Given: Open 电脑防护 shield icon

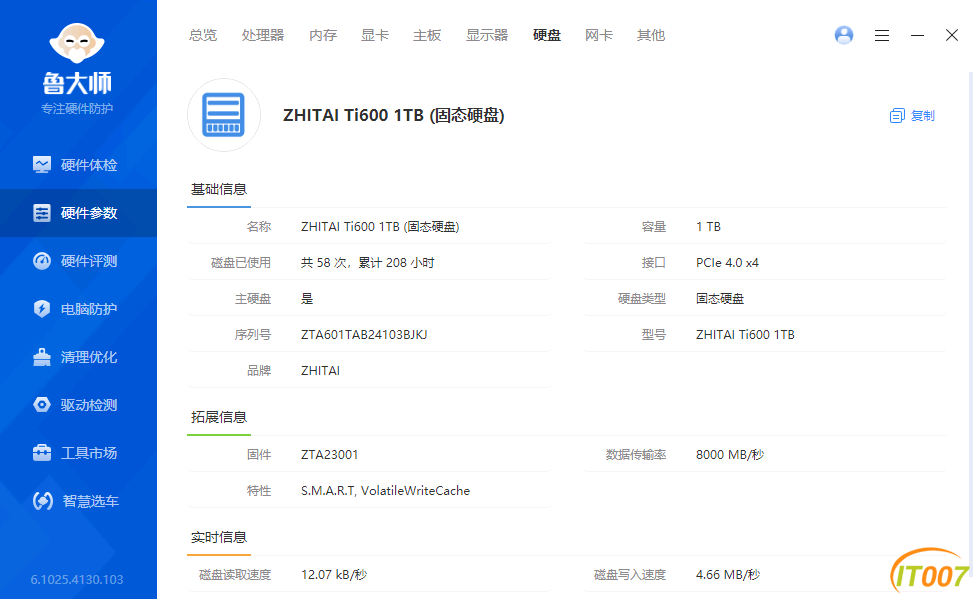Looking at the screenshot, I should (42, 309).
